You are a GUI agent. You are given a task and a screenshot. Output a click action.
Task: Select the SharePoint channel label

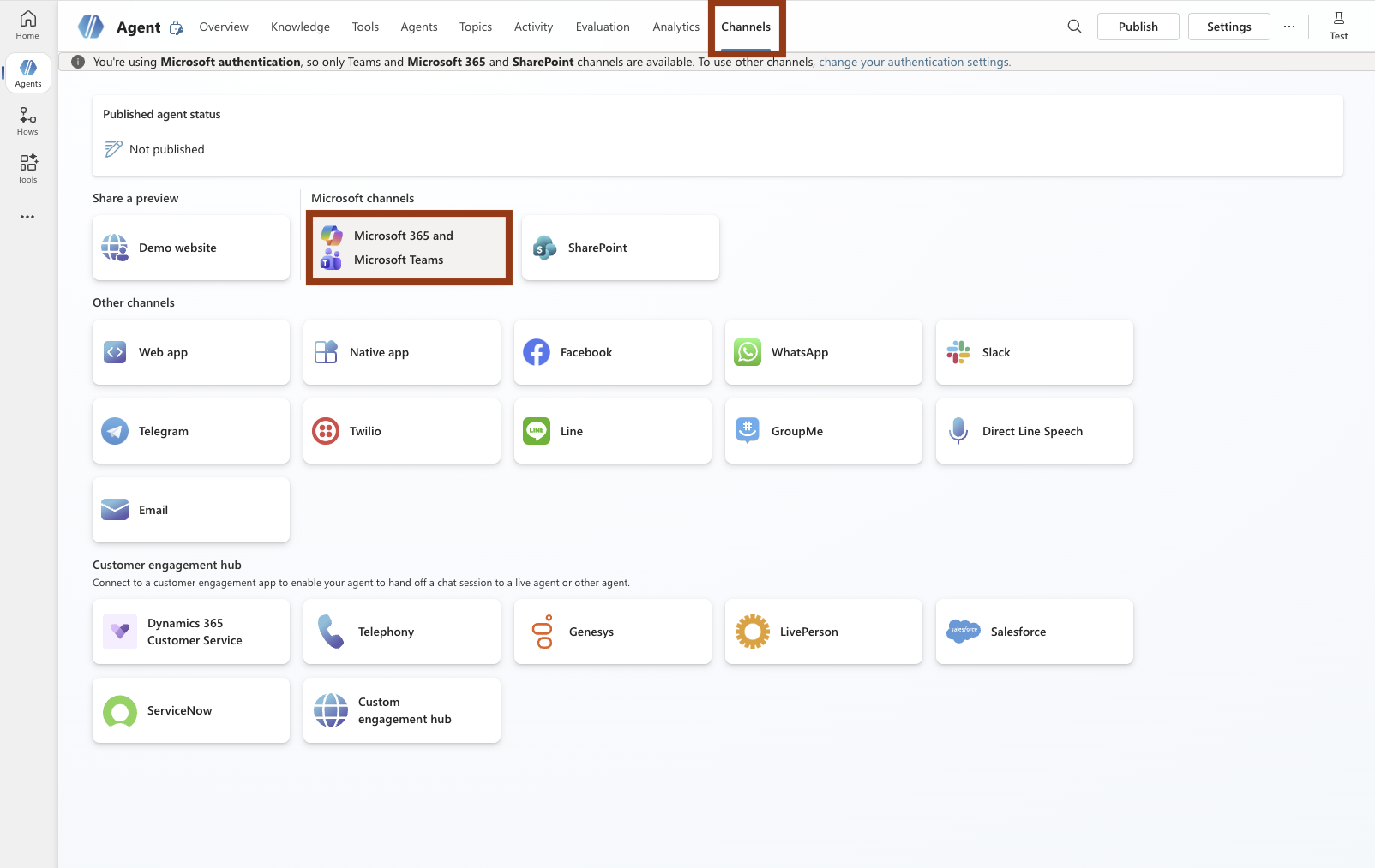[x=597, y=248]
